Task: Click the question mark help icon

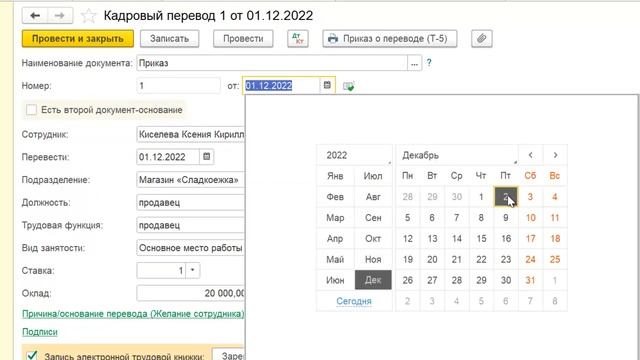Action: point(429,63)
